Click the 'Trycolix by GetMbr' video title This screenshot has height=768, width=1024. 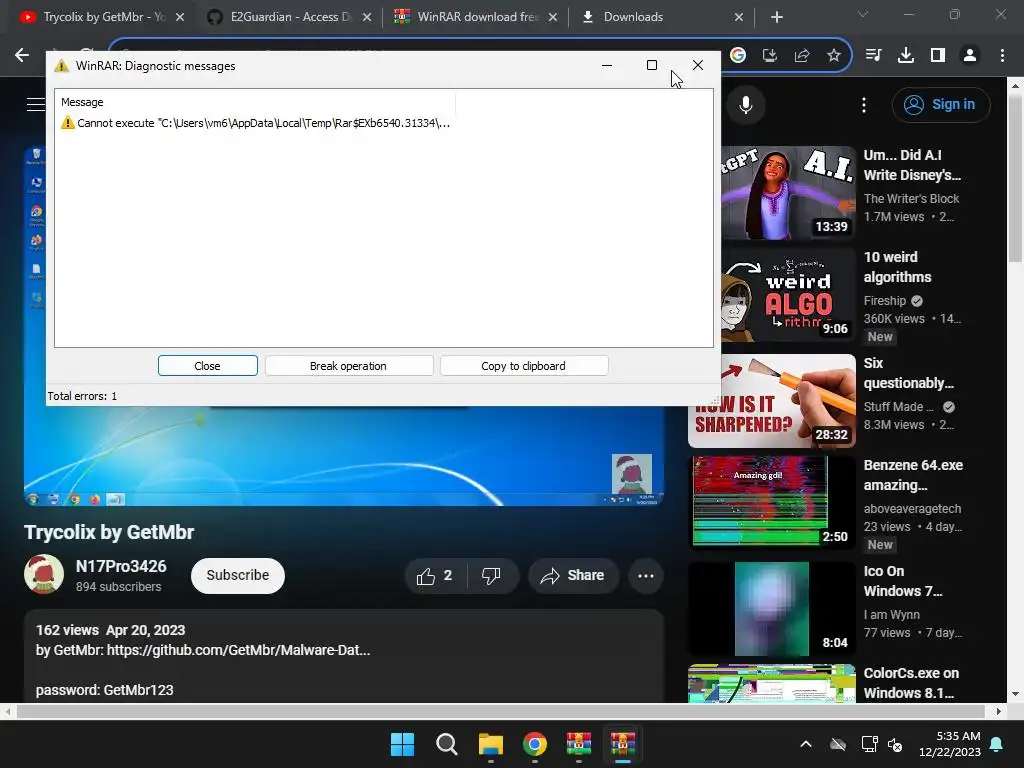109,532
